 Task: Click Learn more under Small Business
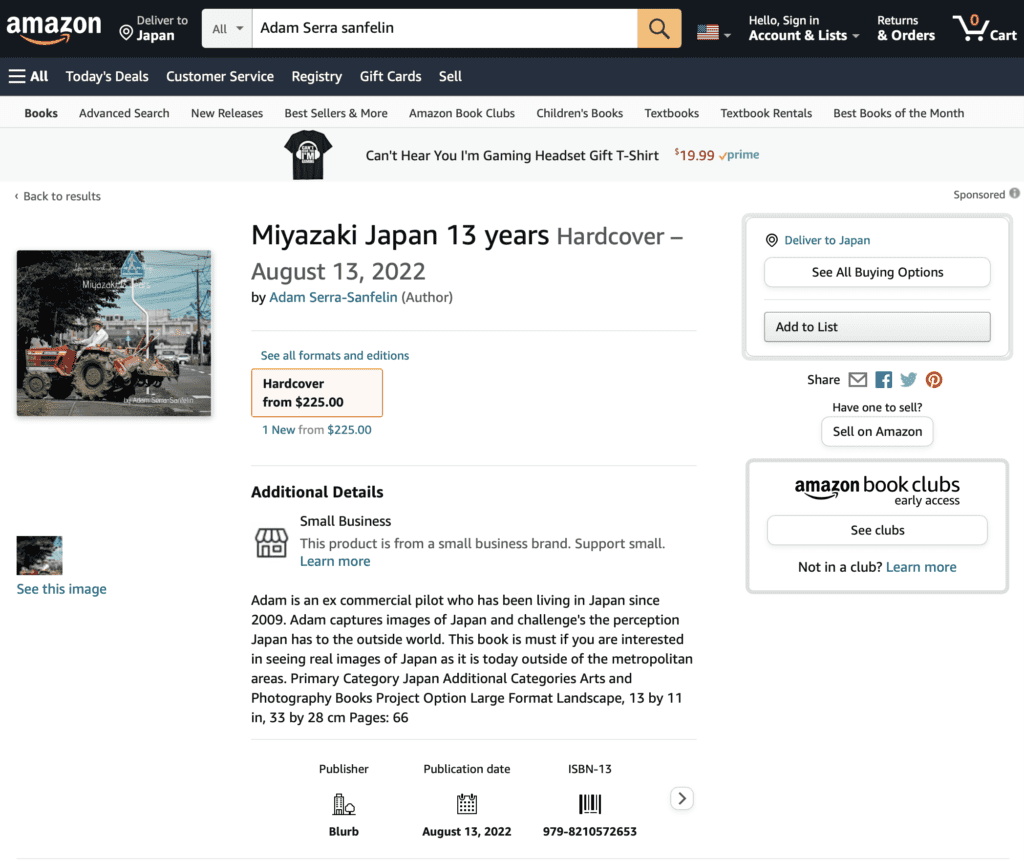[x=335, y=561]
